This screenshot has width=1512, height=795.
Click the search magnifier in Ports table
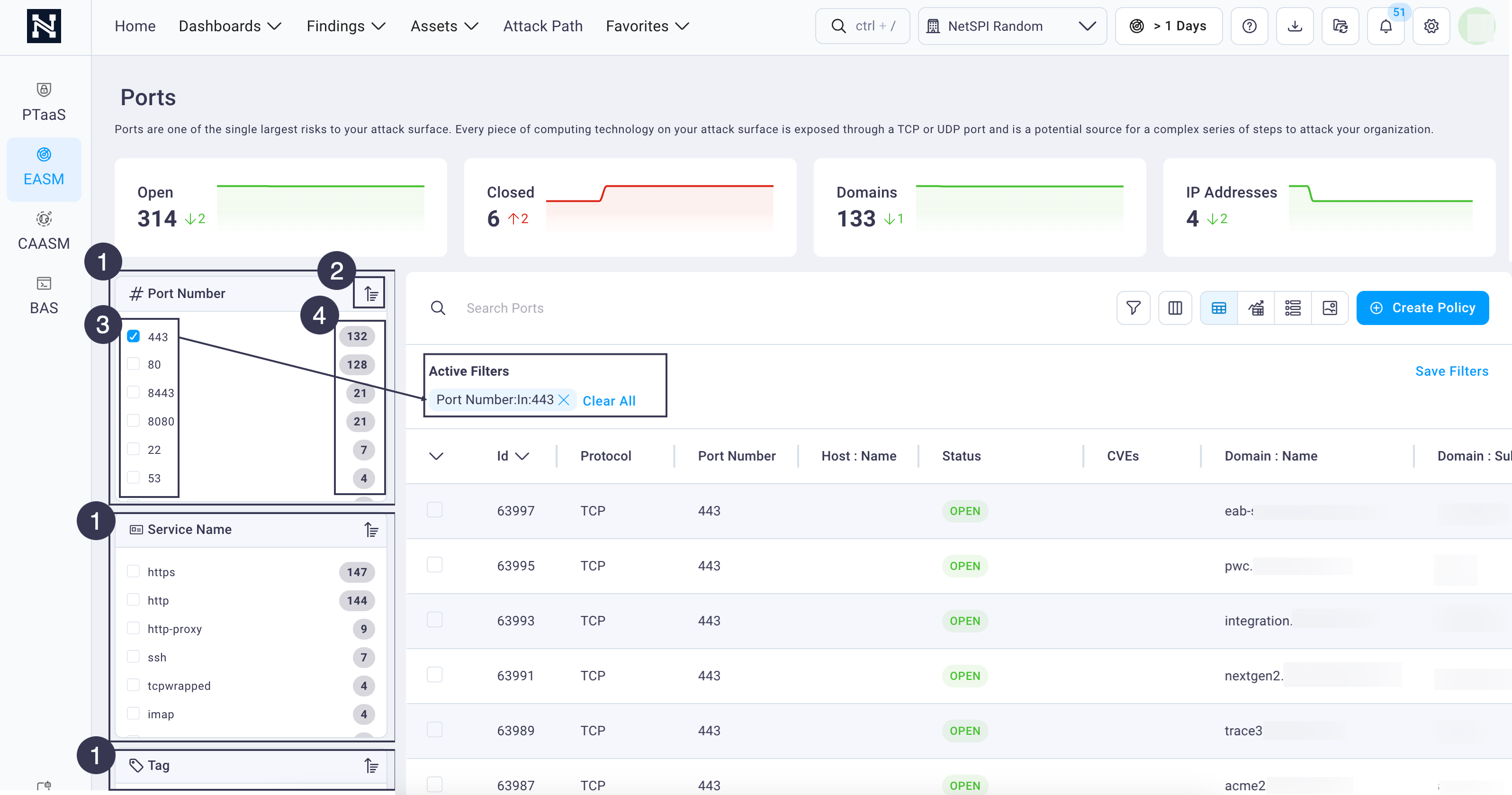pyautogui.click(x=438, y=307)
